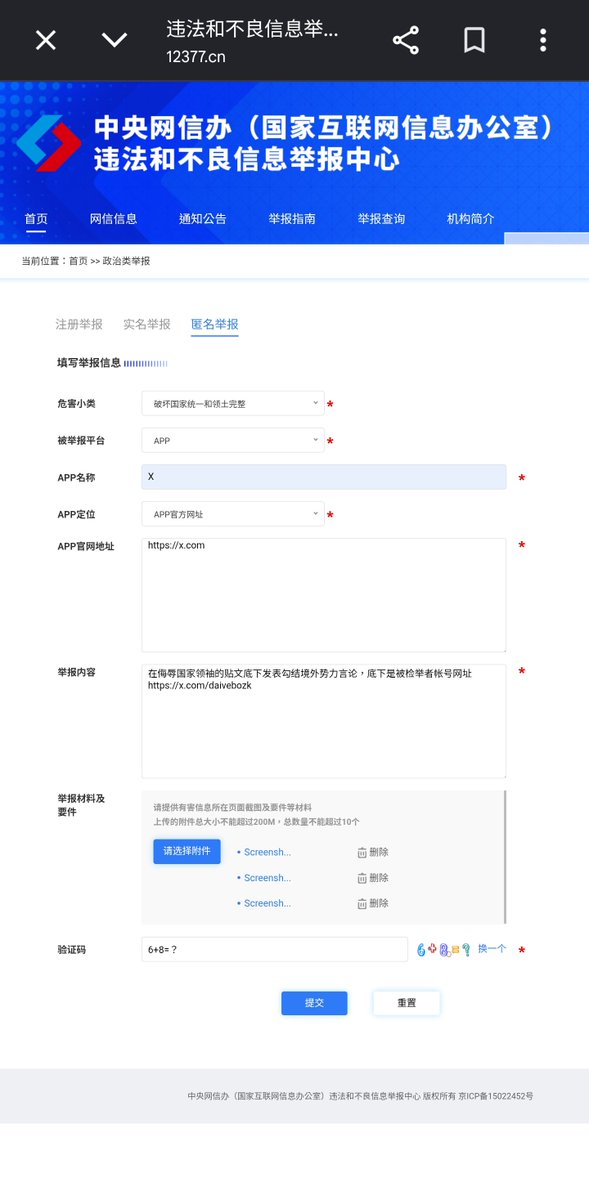Submit the form with 提交 button
Viewport: 589px width, 1200px height.
click(x=314, y=1003)
